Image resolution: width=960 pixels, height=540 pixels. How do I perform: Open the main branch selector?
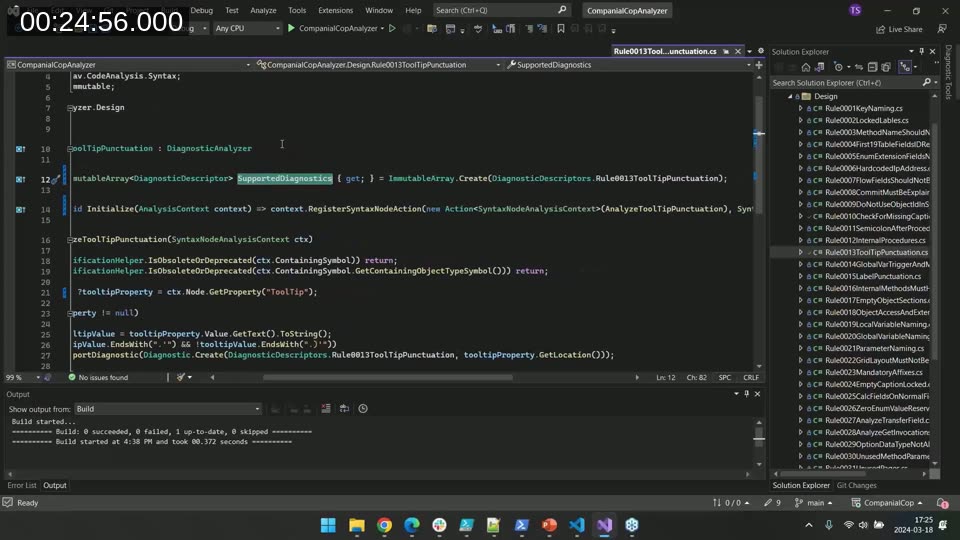click(814, 503)
